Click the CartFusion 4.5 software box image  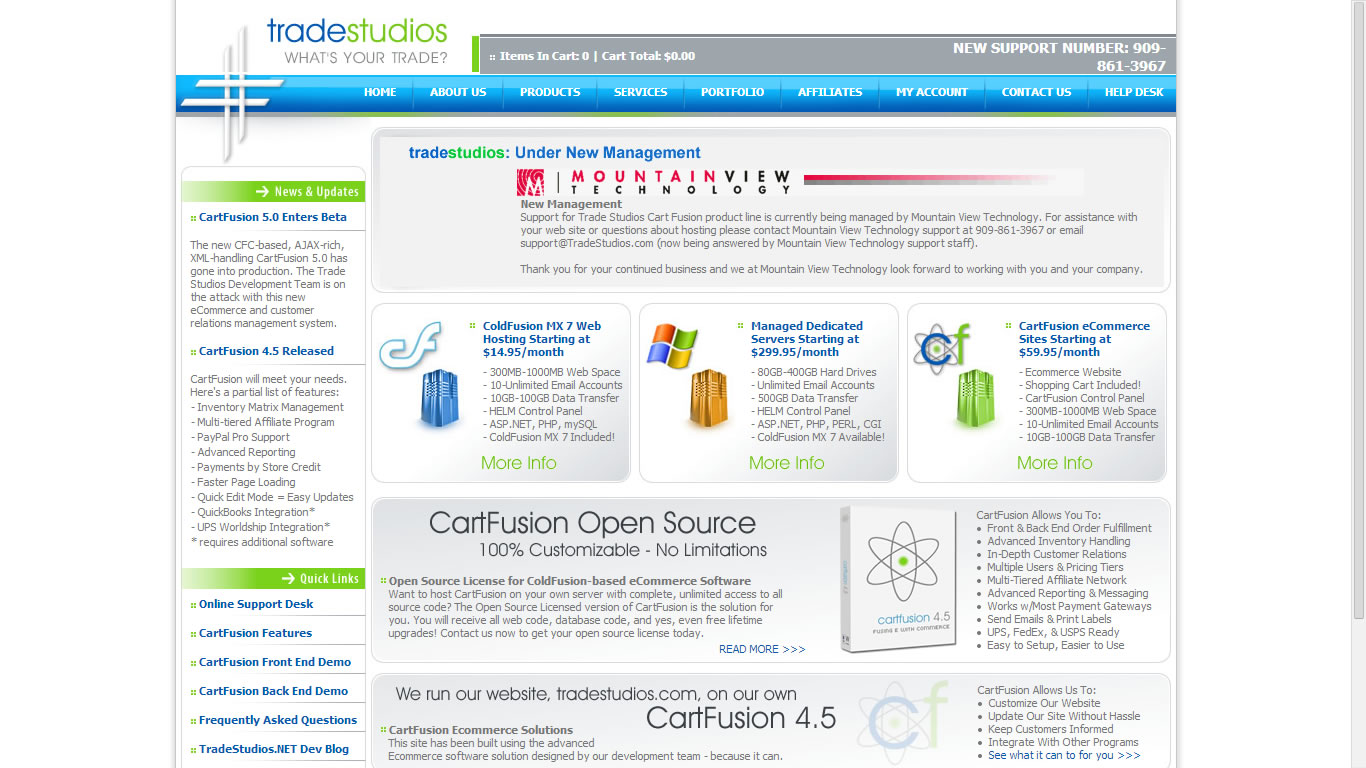coord(900,579)
